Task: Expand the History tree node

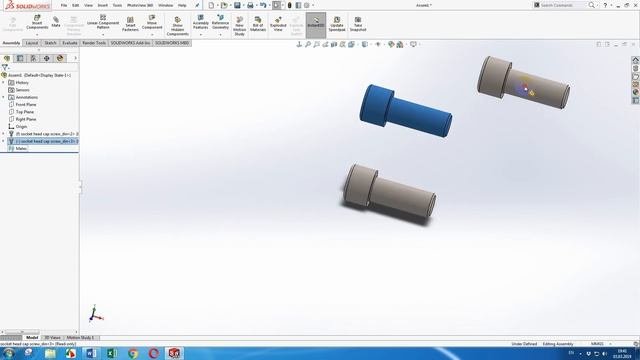Action: point(3,82)
